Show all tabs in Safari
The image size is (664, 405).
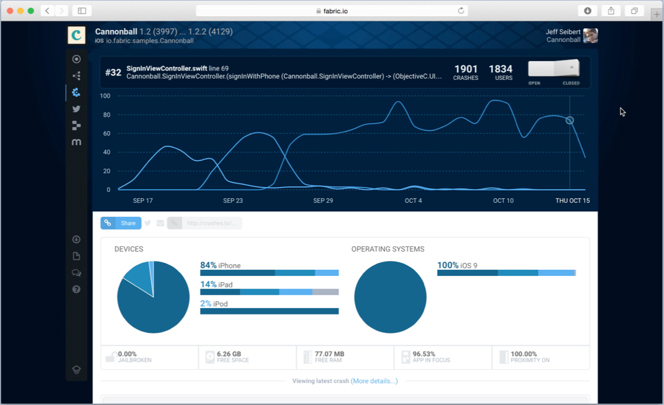point(634,11)
